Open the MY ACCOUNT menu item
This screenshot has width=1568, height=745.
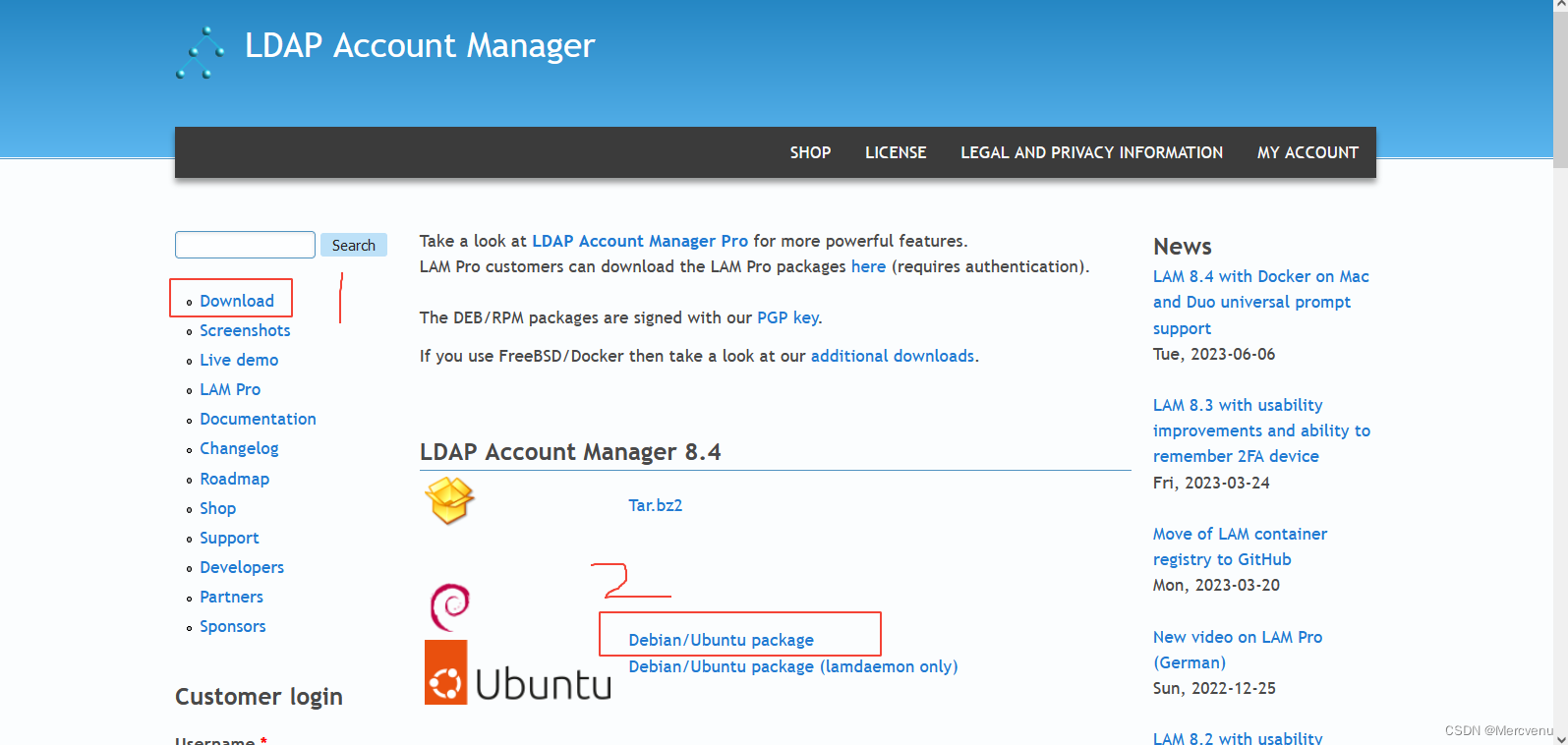pyautogui.click(x=1307, y=152)
